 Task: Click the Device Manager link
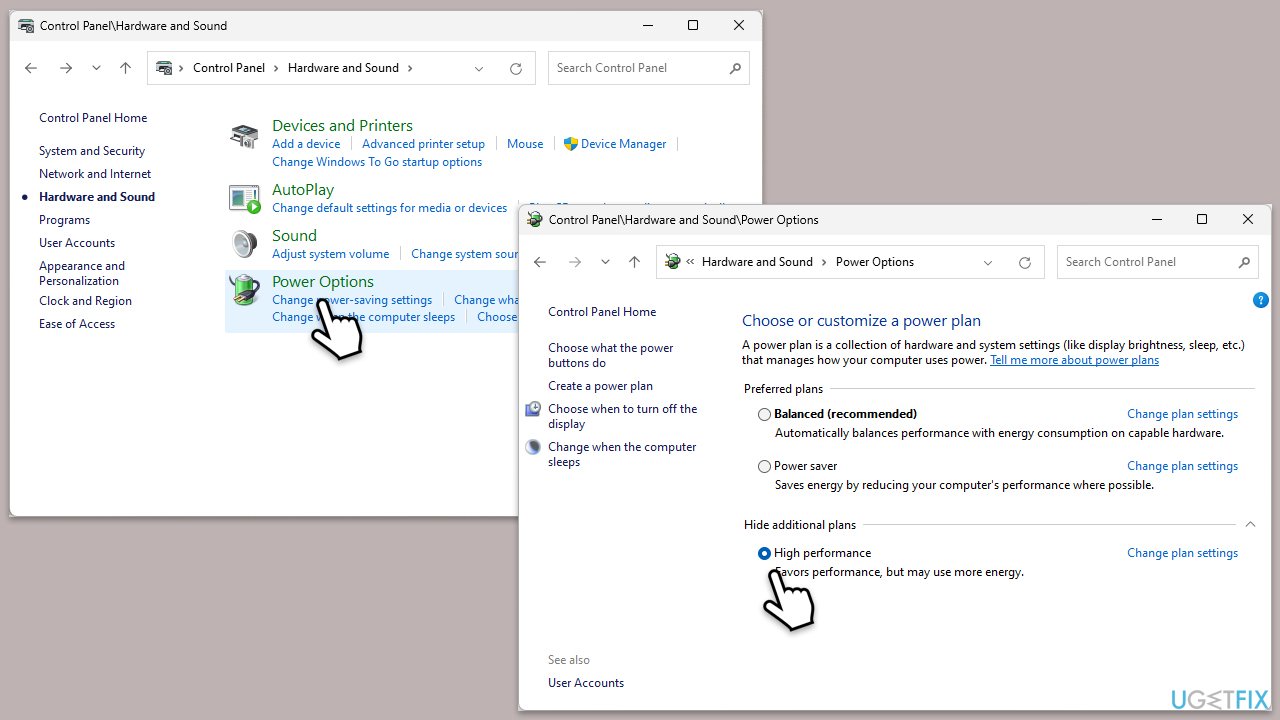(x=623, y=144)
